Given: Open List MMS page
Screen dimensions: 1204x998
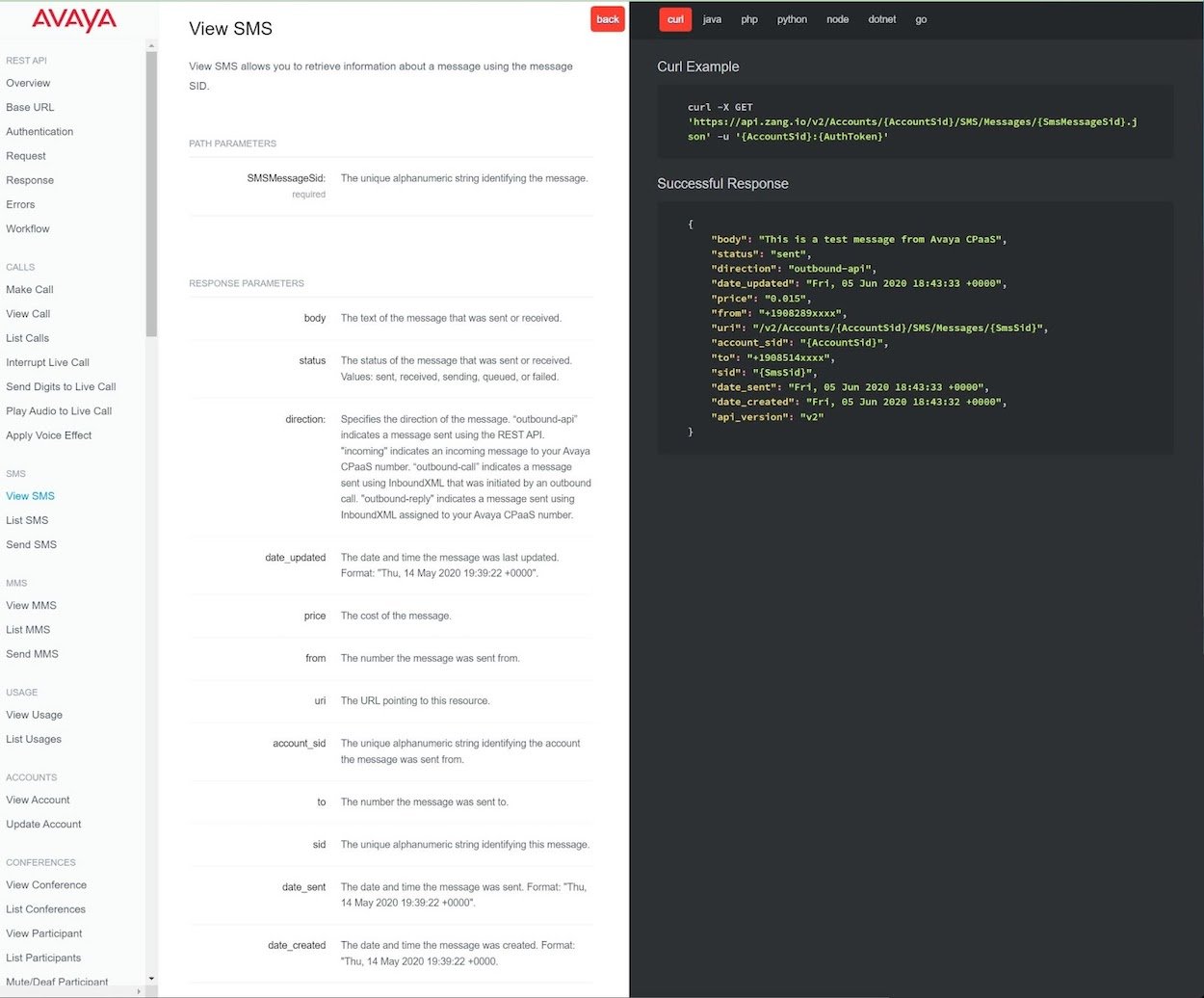Looking at the screenshot, I should click(x=28, y=629).
